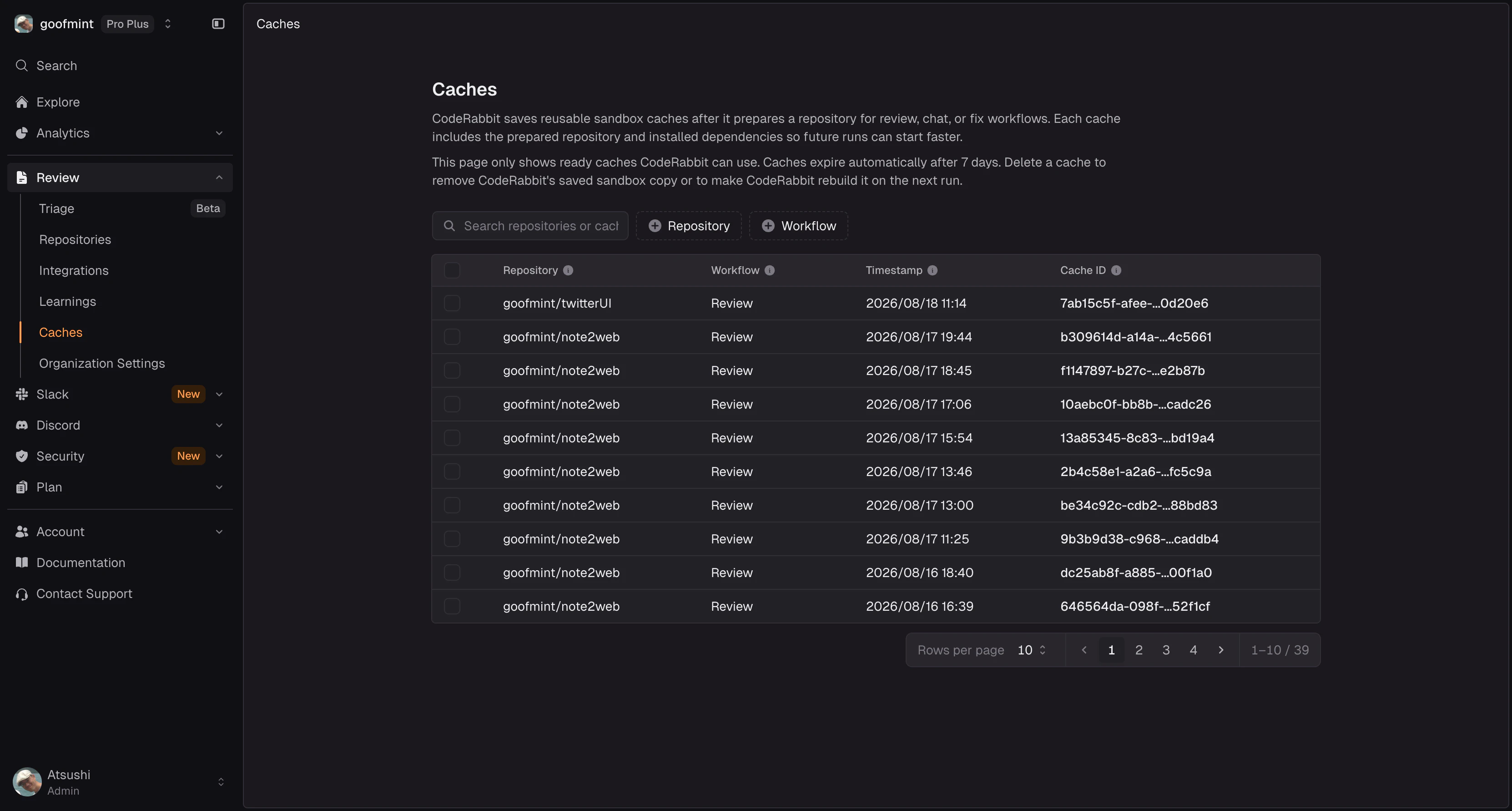This screenshot has width=1512, height=811.
Task: Expand the Account section chevron
Action: pos(219,532)
